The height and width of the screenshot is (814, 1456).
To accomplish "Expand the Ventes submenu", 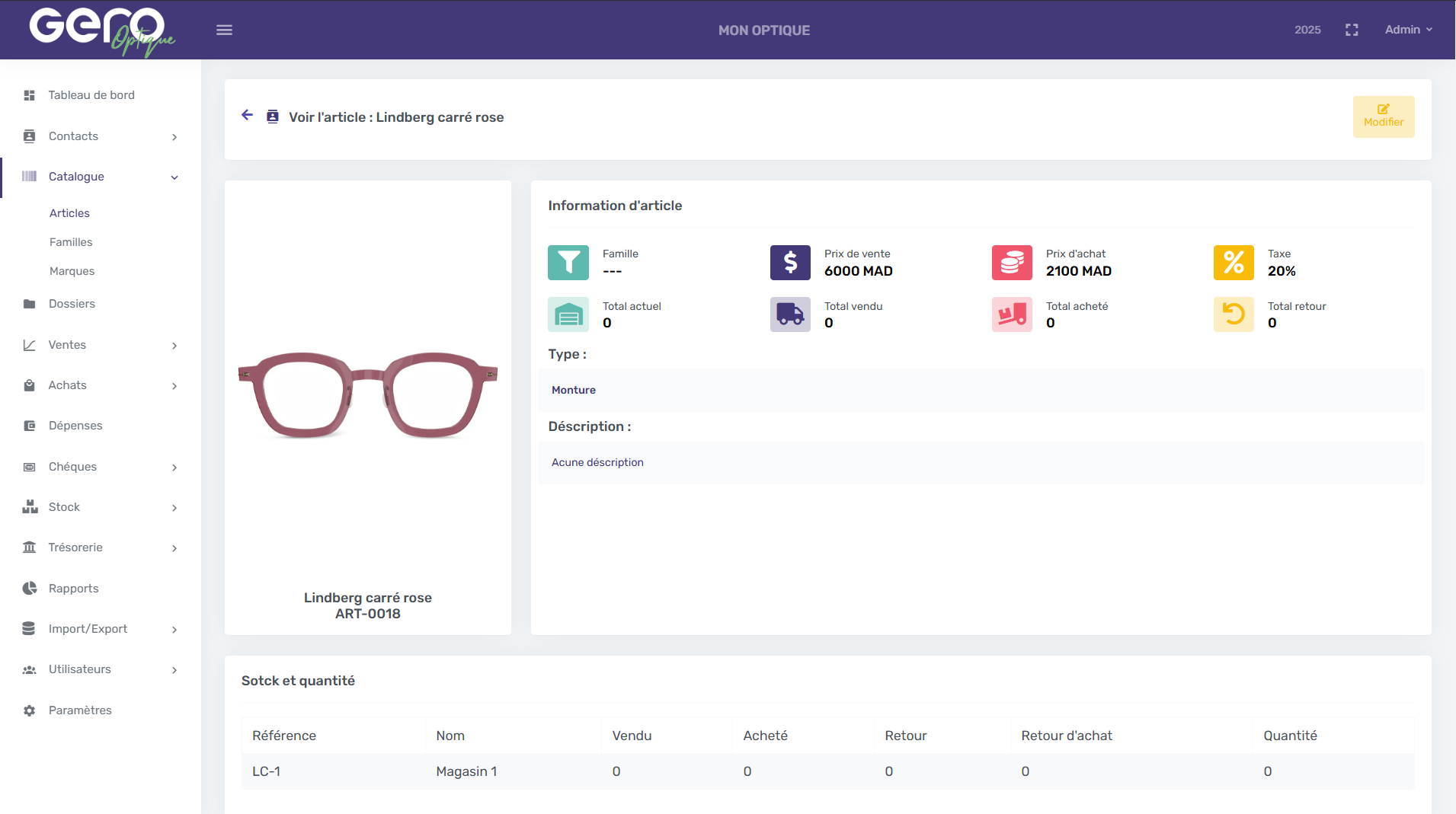I will tap(101, 345).
